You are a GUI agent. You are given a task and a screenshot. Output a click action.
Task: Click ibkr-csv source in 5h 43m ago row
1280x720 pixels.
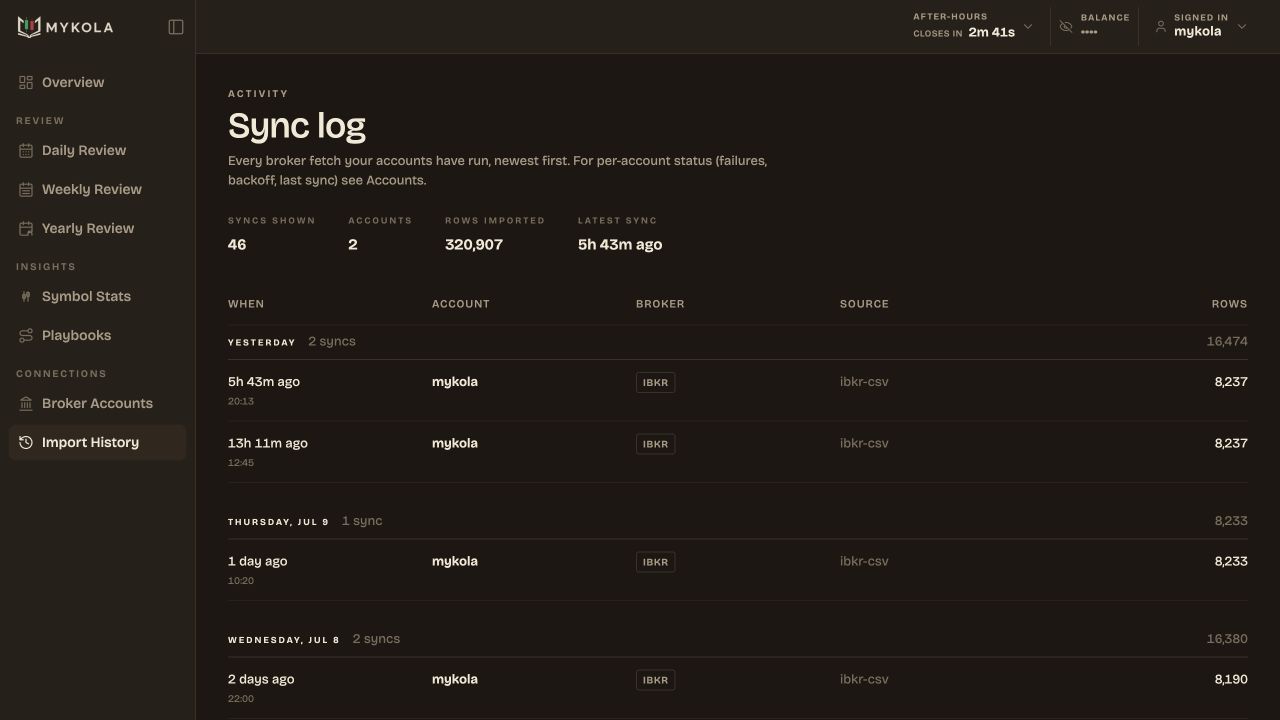(x=864, y=381)
